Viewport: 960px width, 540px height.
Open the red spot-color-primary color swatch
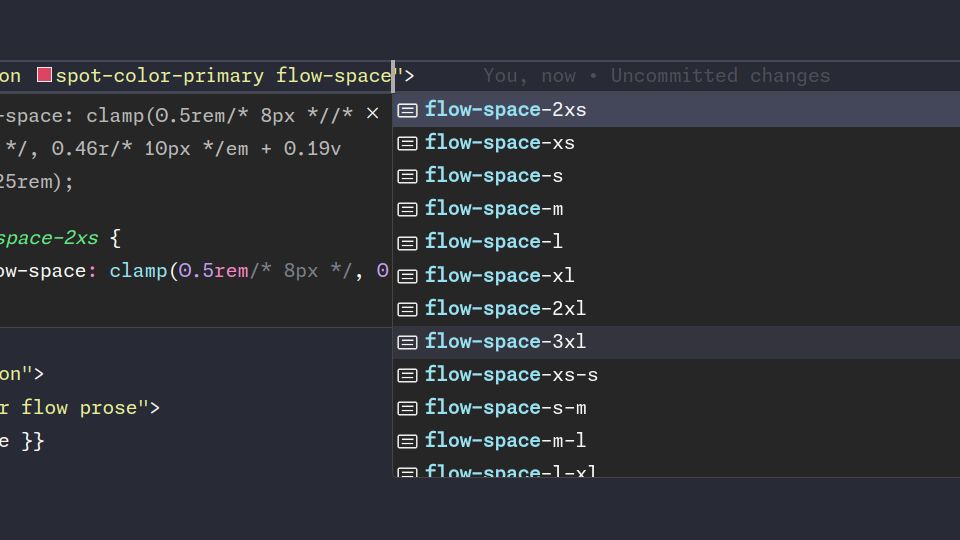pyautogui.click(x=44, y=75)
